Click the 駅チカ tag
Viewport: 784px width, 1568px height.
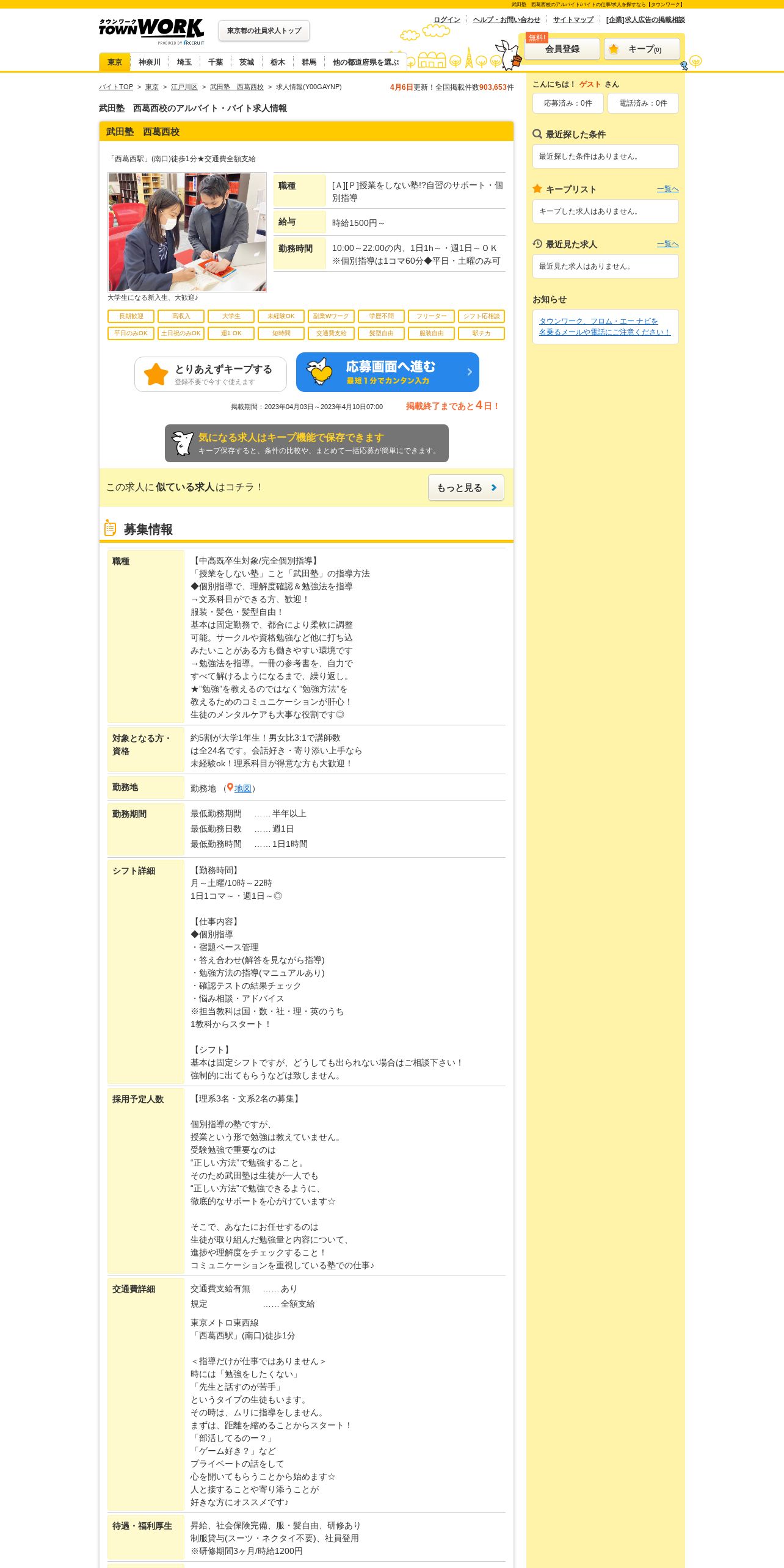482,333
